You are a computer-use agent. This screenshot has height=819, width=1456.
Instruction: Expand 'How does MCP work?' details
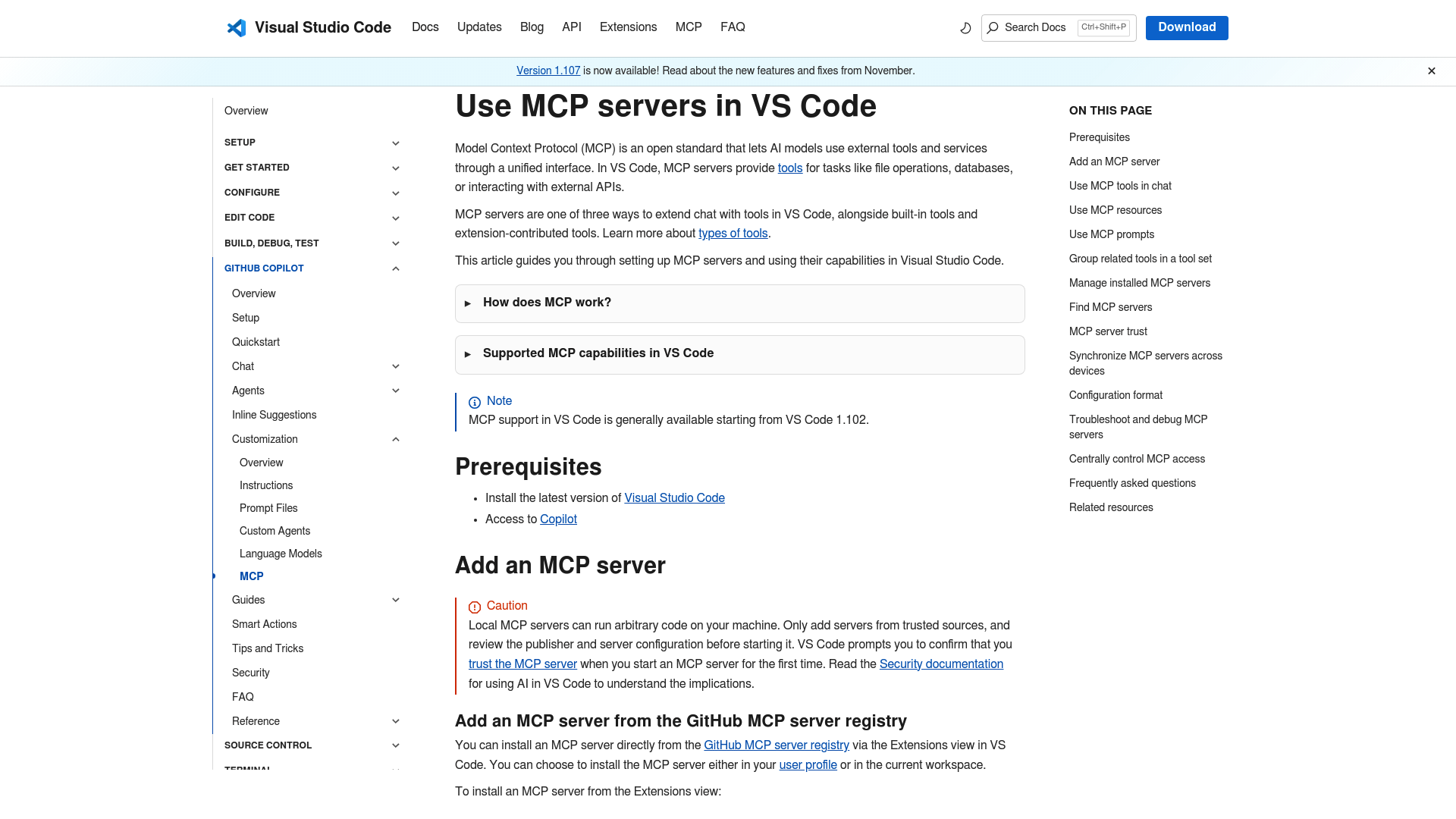[x=739, y=303]
